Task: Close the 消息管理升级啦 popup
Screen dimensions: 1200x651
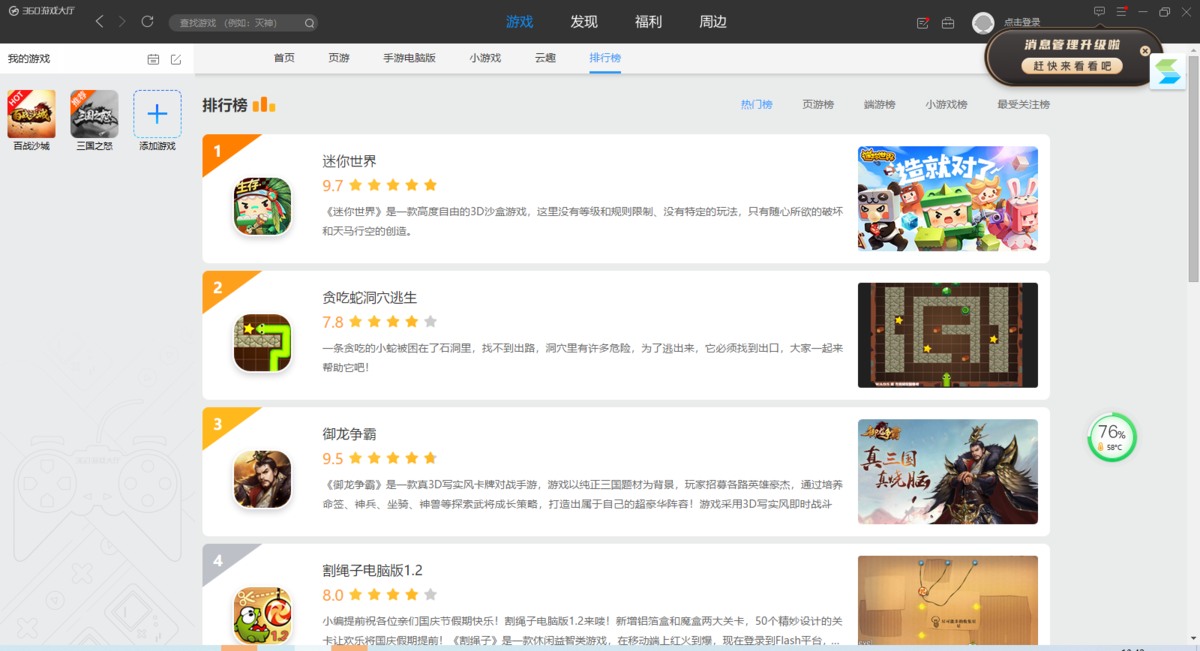Action: 1146,51
